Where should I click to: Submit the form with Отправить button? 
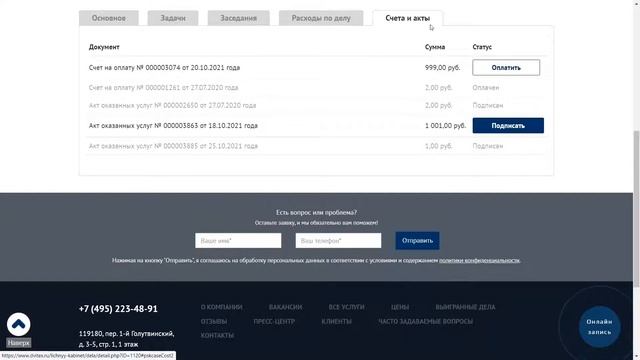(417, 240)
